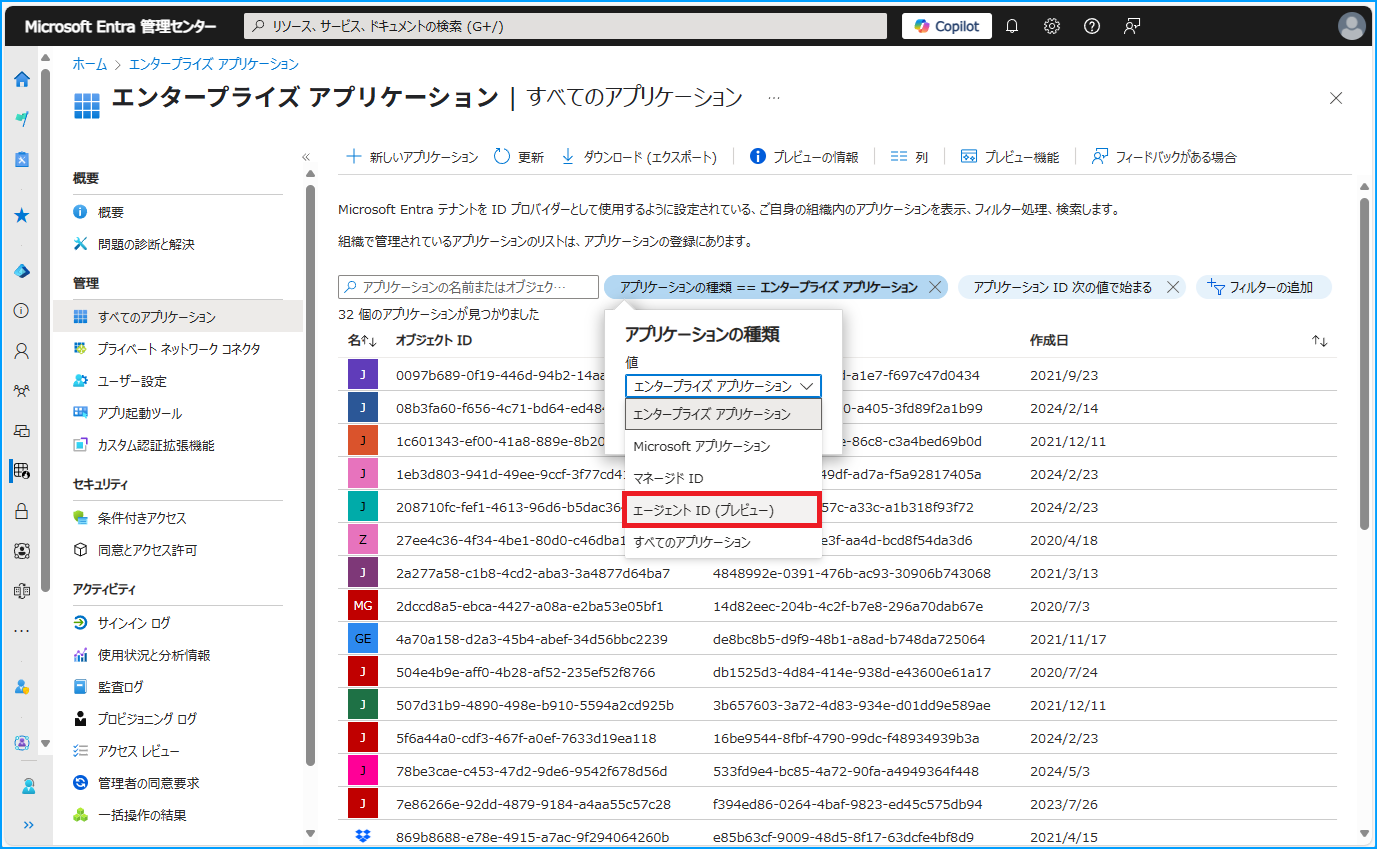Click the ホーム breadcrumb link
1377x849 pixels.
(89, 64)
